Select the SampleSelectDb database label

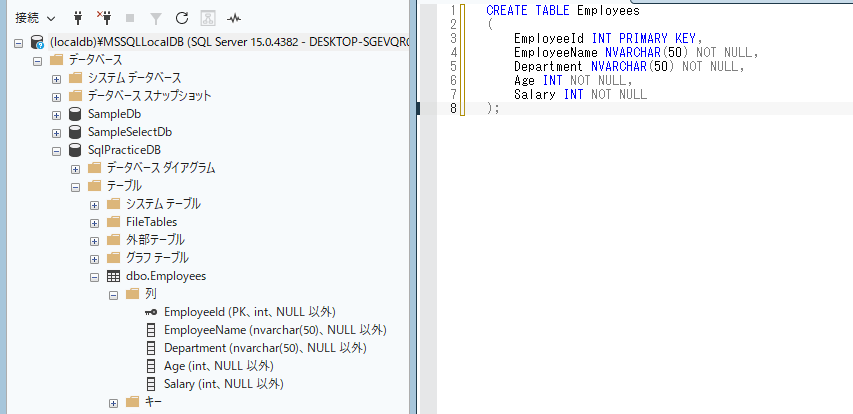click(x=130, y=132)
